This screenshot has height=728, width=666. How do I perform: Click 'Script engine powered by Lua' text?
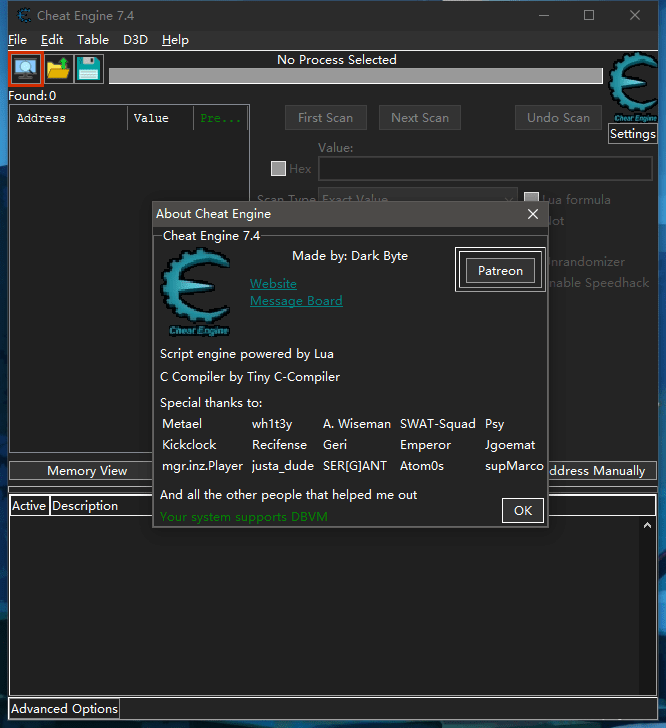pos(247,354)
